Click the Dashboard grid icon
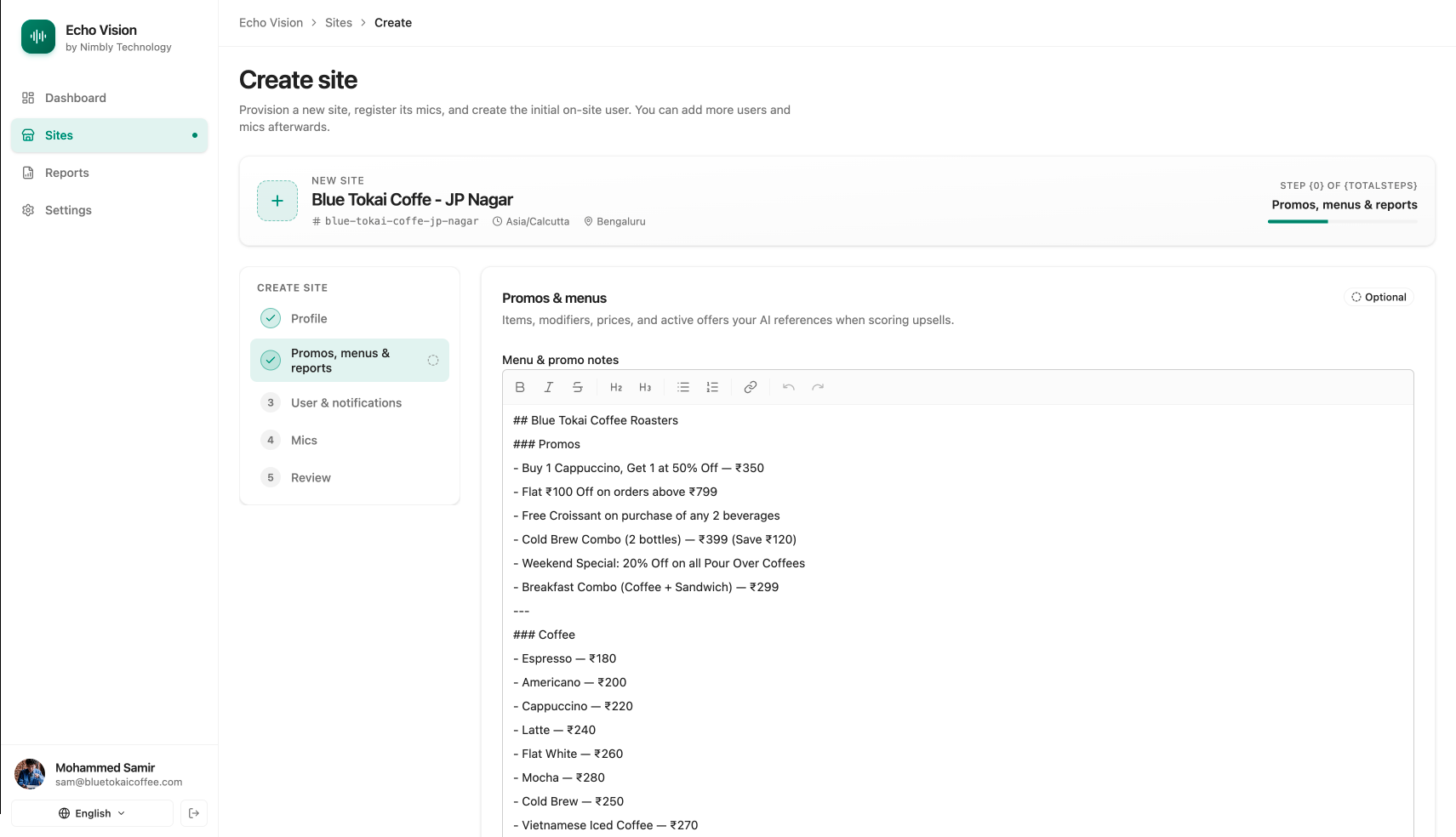 [28, 98]
